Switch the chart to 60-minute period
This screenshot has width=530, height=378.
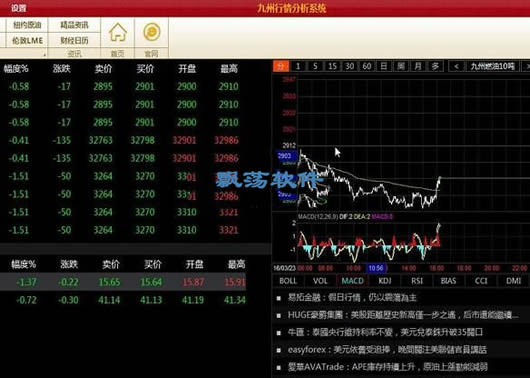coord(367,66)
